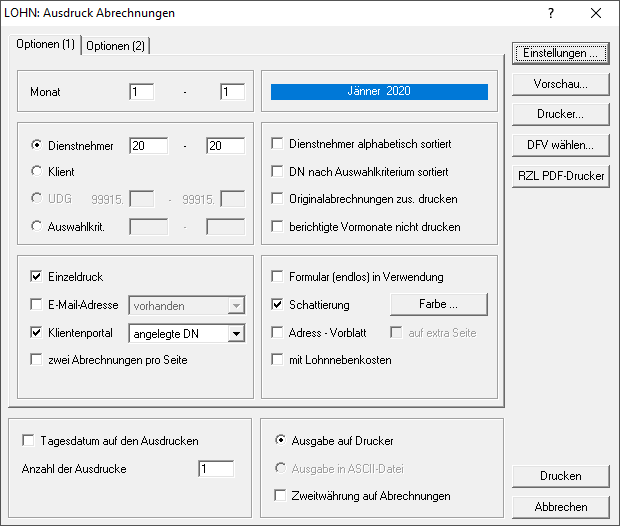The image size is (620, 526).
Task: Select the RZL PDF-Drucker button
Action: tap(559, 176)
